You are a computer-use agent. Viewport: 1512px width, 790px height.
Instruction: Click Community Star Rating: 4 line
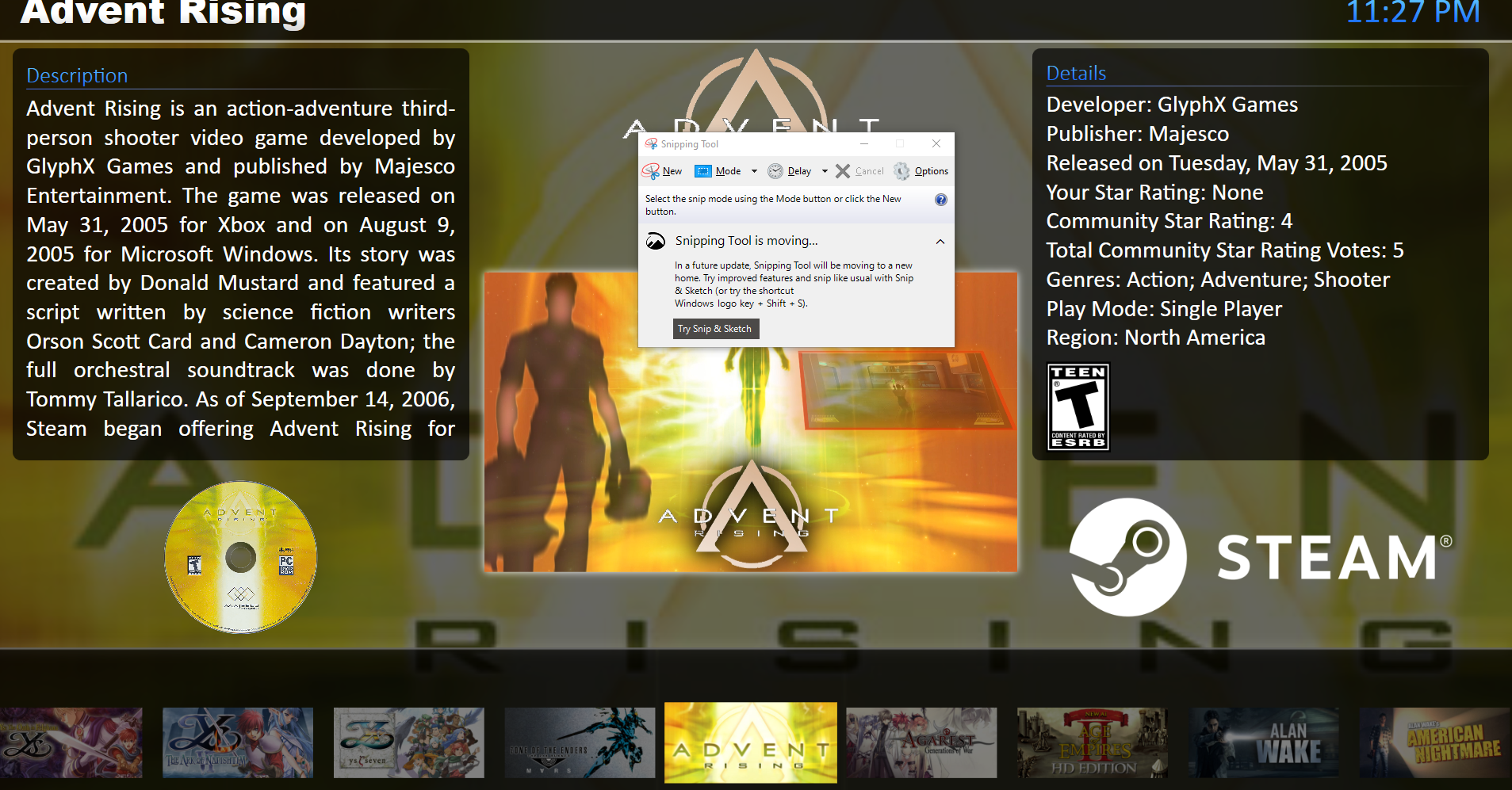1169,221
